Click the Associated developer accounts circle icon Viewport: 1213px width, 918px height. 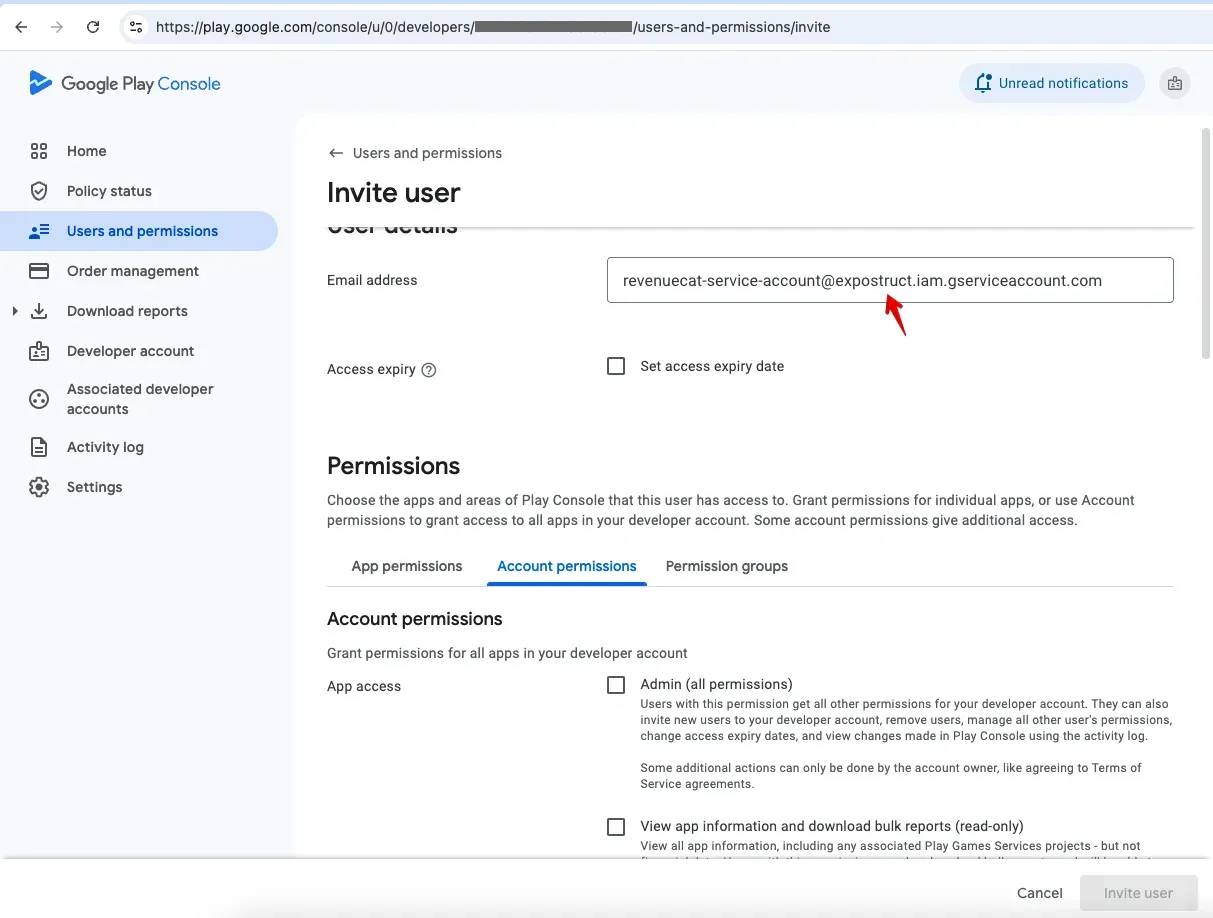(39, 399)
